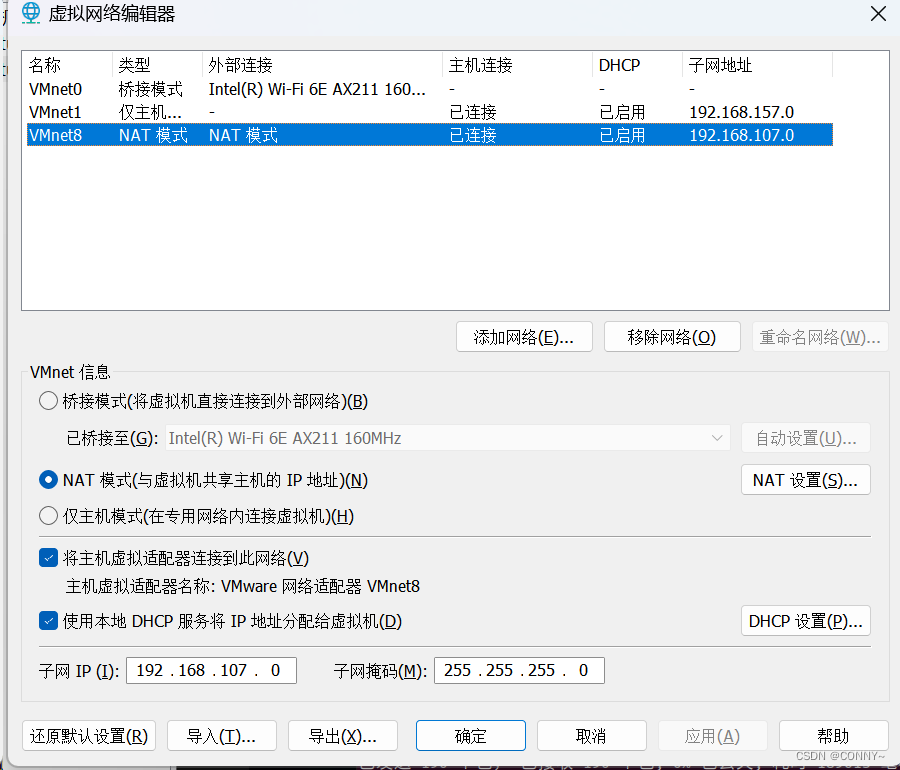The image size is (900, 770).
Task: Open DHCP 设置(P)... dialog
Action: (806, 621)
